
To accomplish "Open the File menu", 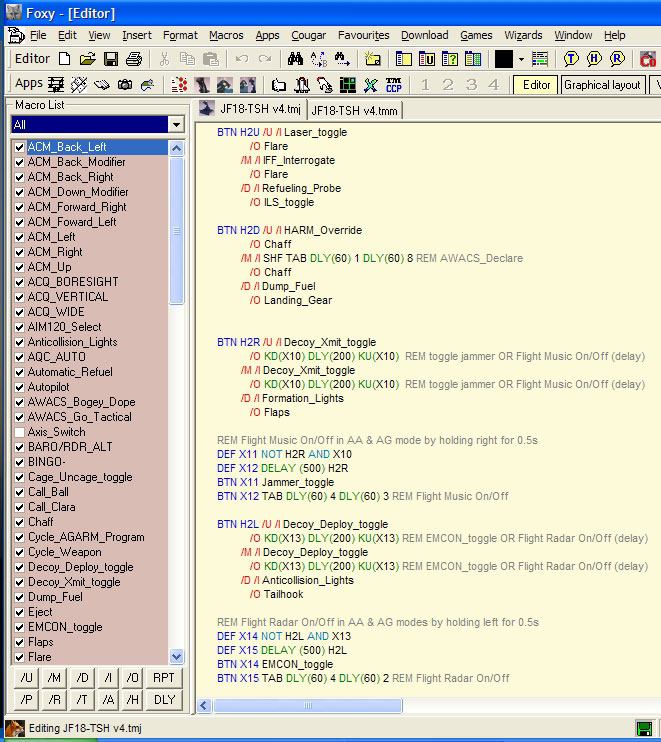I will pos(38,35).
